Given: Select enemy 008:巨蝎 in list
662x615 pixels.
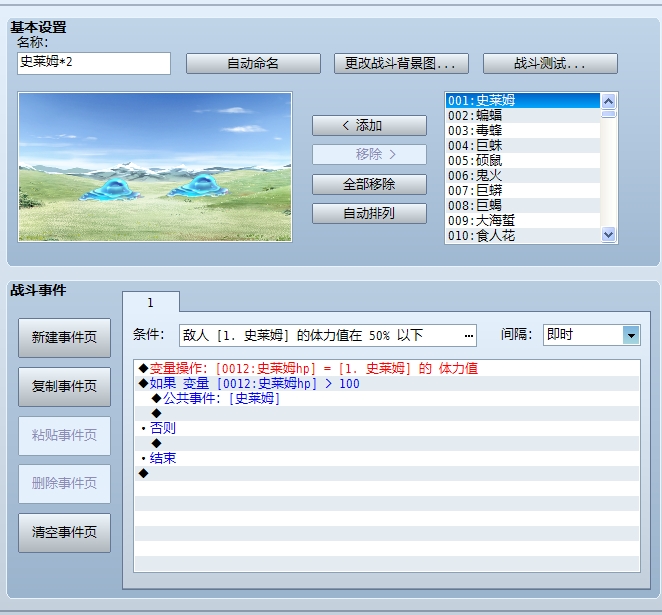Looking at the screenshot, I should pyautogui.click(x=523, y=206).
